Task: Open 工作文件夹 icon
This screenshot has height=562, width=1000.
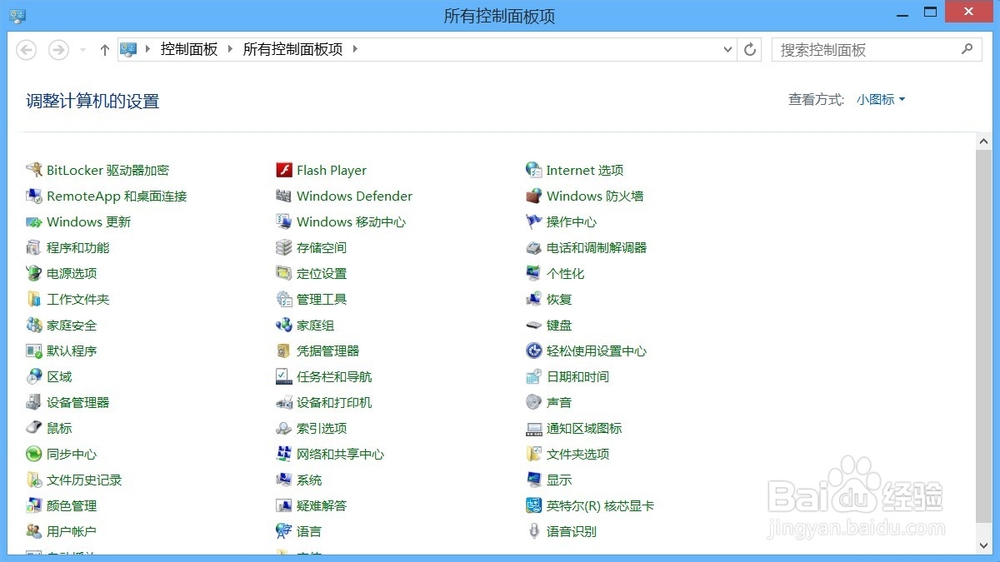Action: 34,299
